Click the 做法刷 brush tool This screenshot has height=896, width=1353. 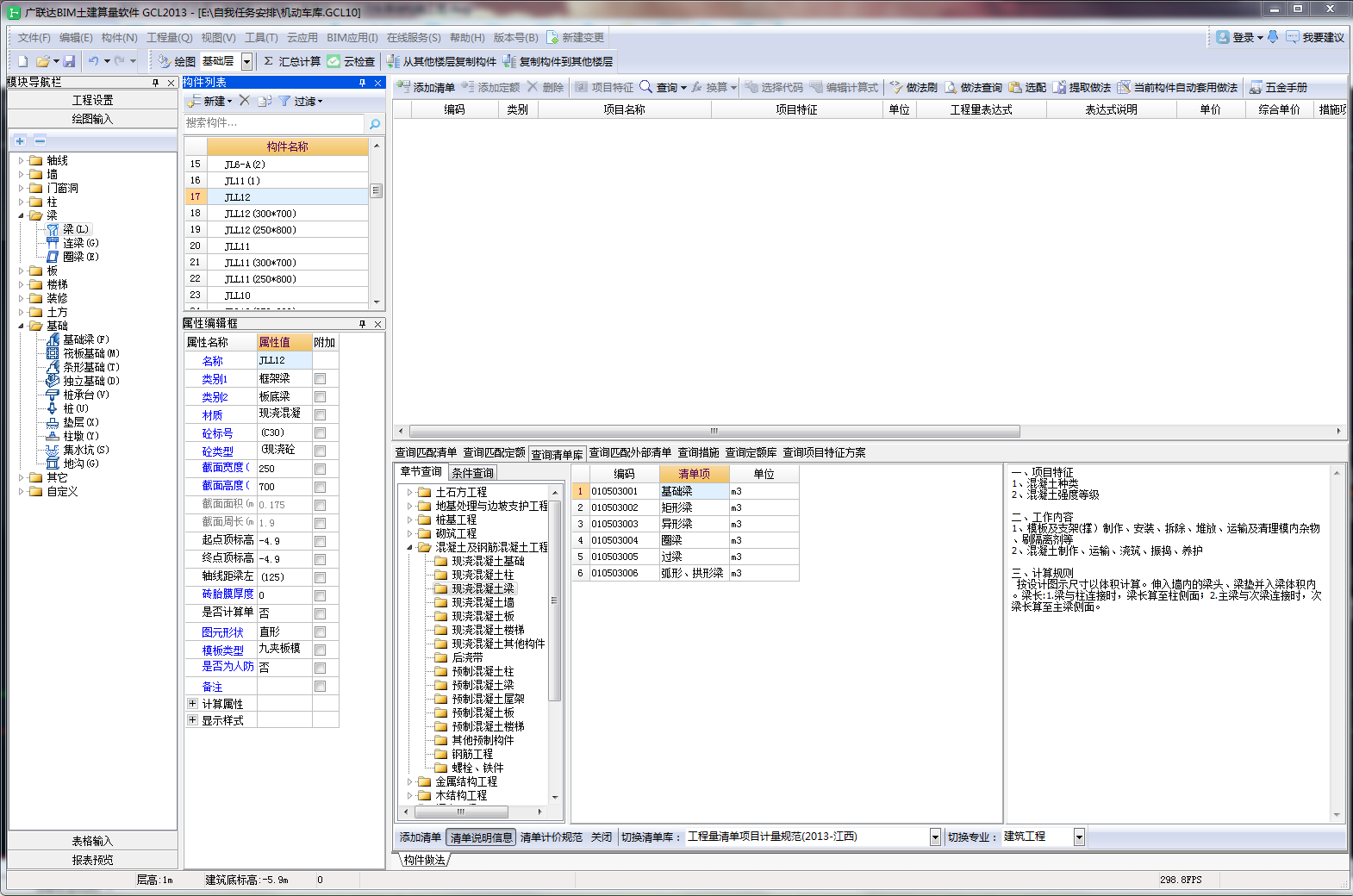tap(913, 87)
